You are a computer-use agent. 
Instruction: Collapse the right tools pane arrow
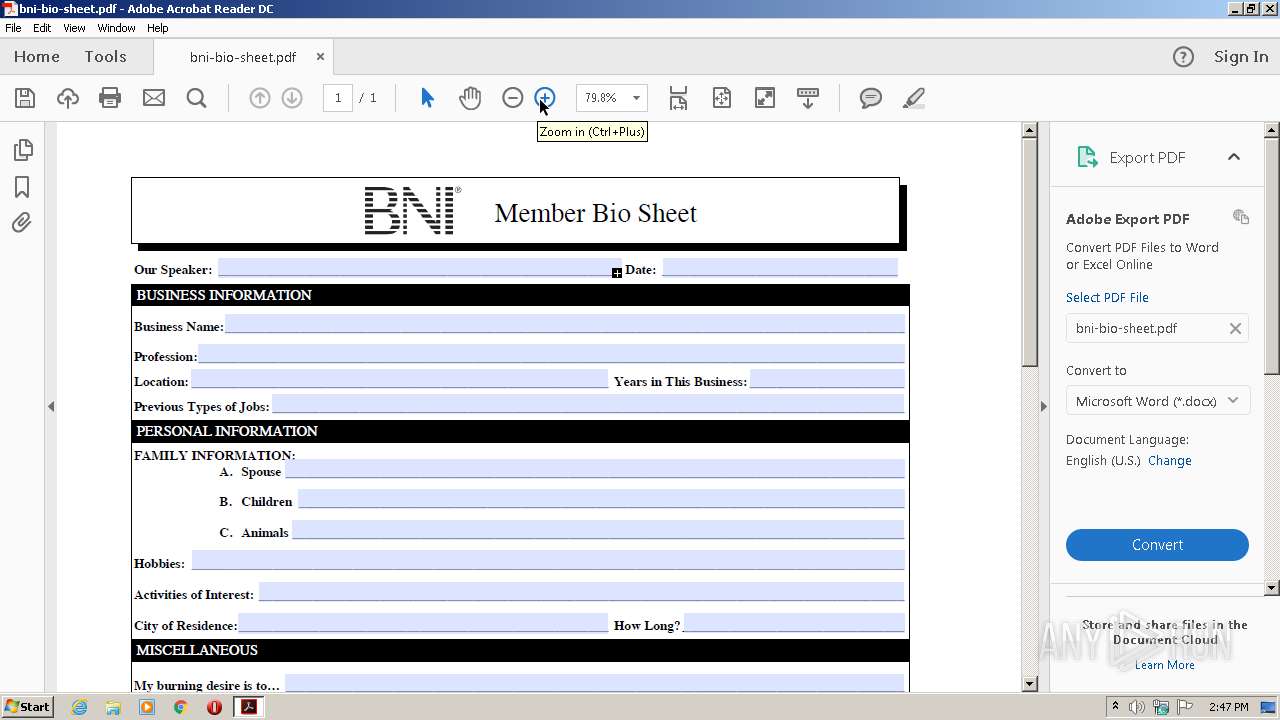pyautogui.click(x=1044, y=406)
